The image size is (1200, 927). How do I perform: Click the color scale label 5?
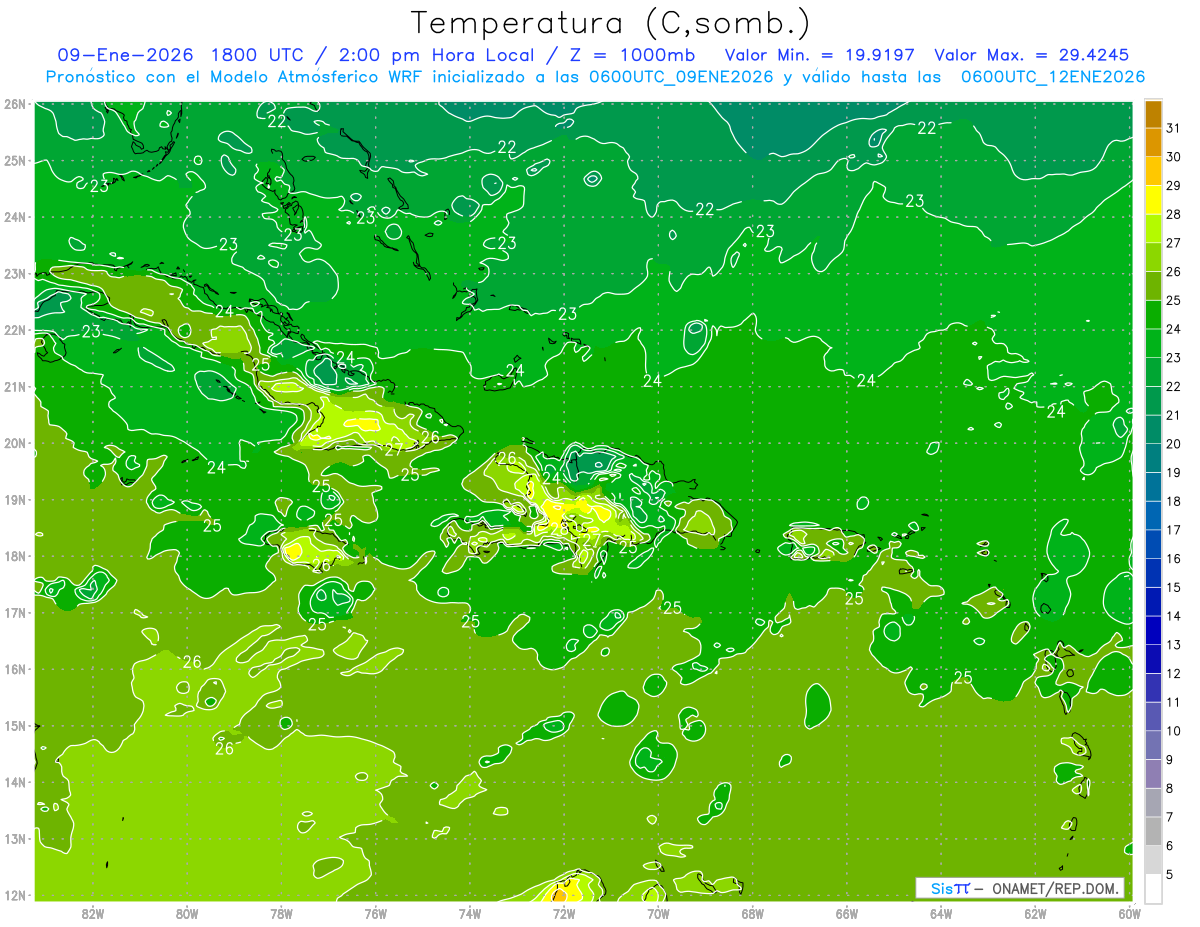coord(1171,874)
